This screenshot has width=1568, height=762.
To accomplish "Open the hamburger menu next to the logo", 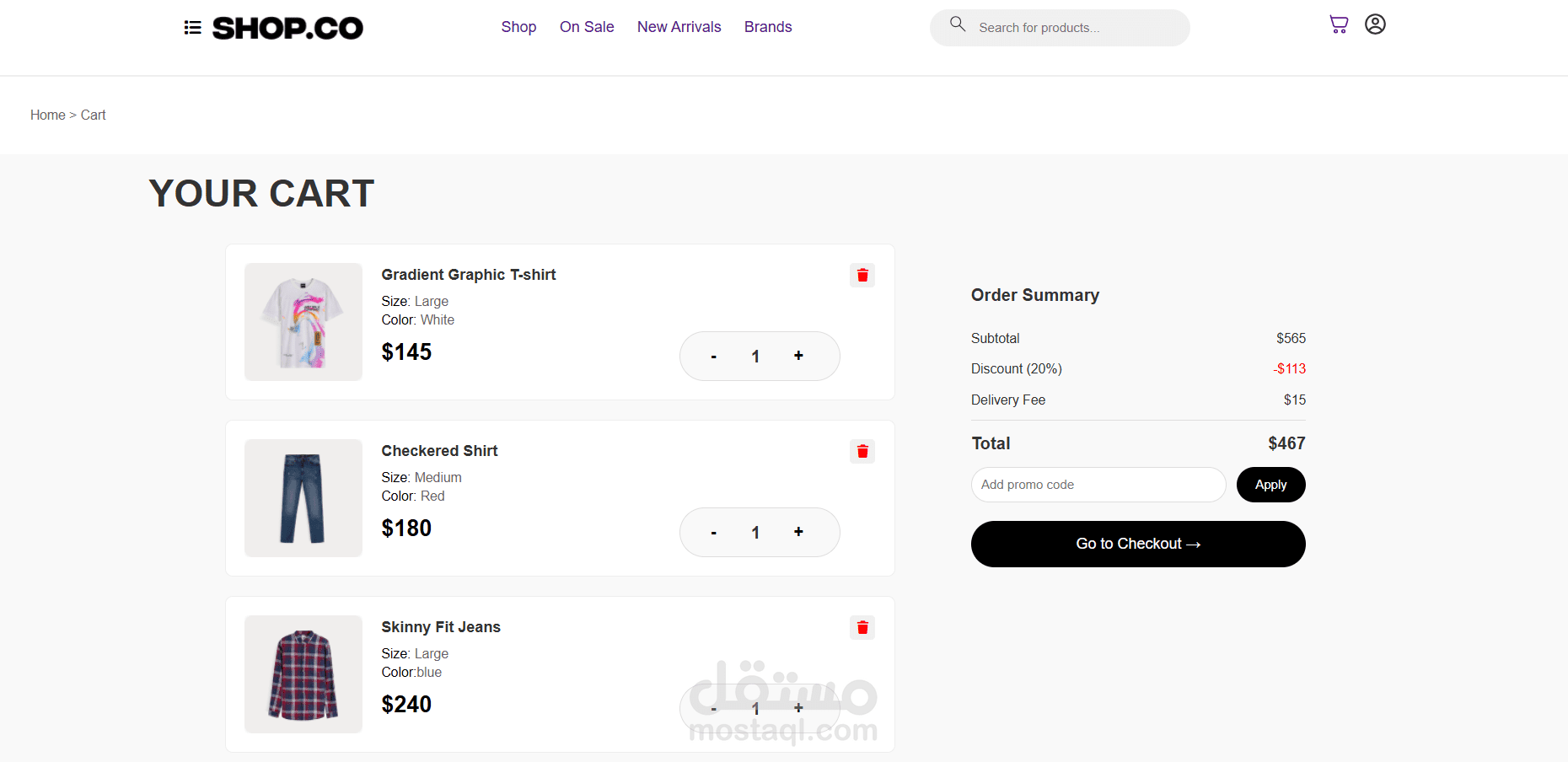I will [192, 27].
